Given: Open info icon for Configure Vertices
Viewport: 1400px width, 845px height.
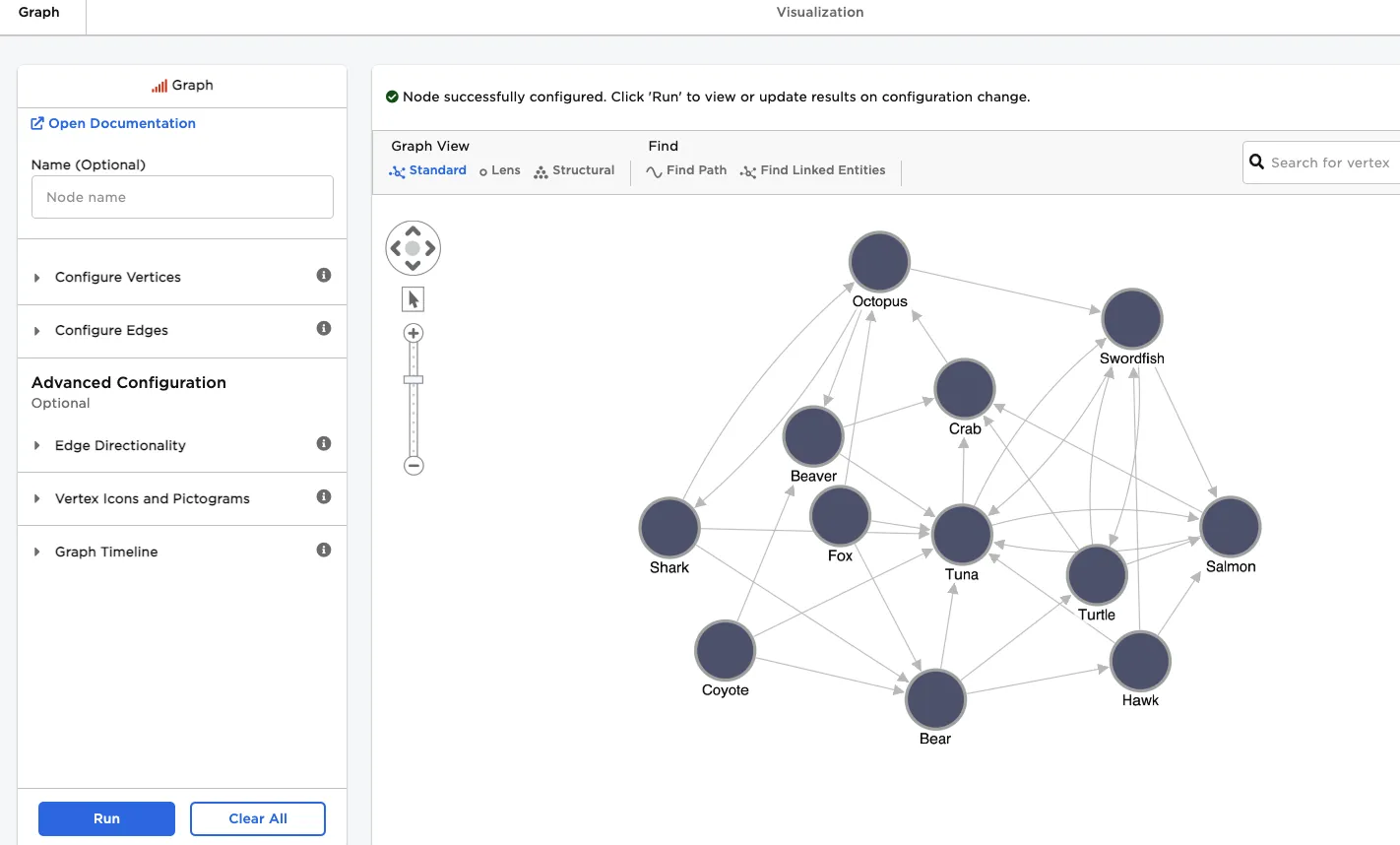Looking at the screenshot, I should (x=323, y=276).
